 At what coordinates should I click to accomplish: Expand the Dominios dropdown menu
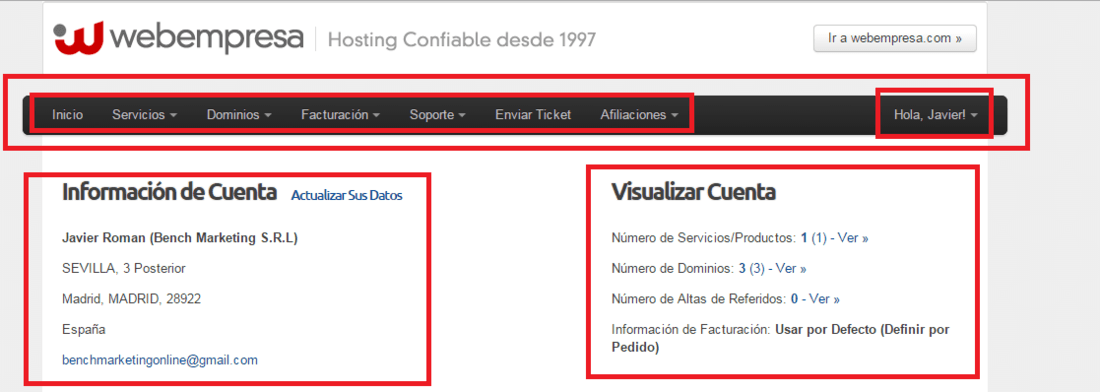(x=239, y=115)
